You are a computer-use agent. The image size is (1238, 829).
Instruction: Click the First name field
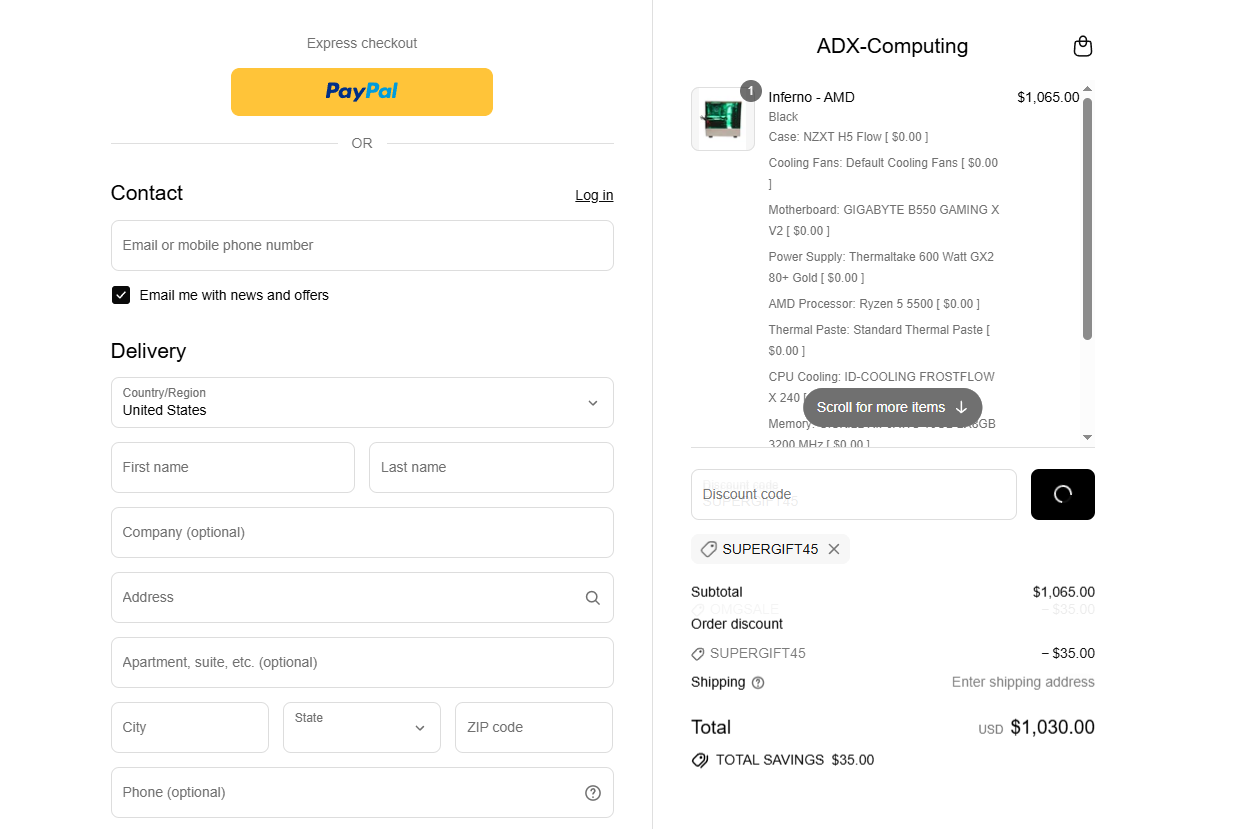(x=233, y=467)
